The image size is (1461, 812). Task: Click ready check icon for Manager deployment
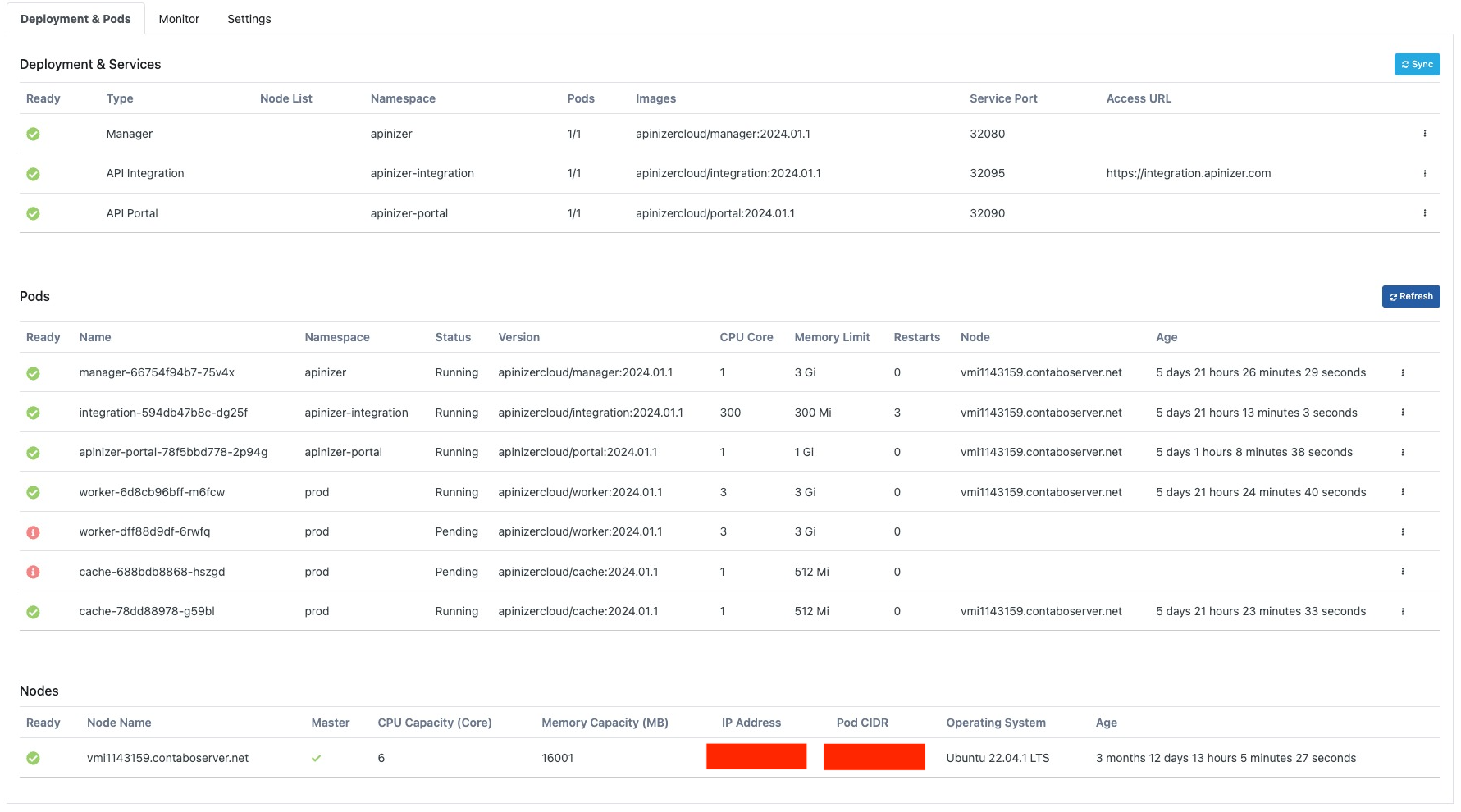click(x=33, y=135)
